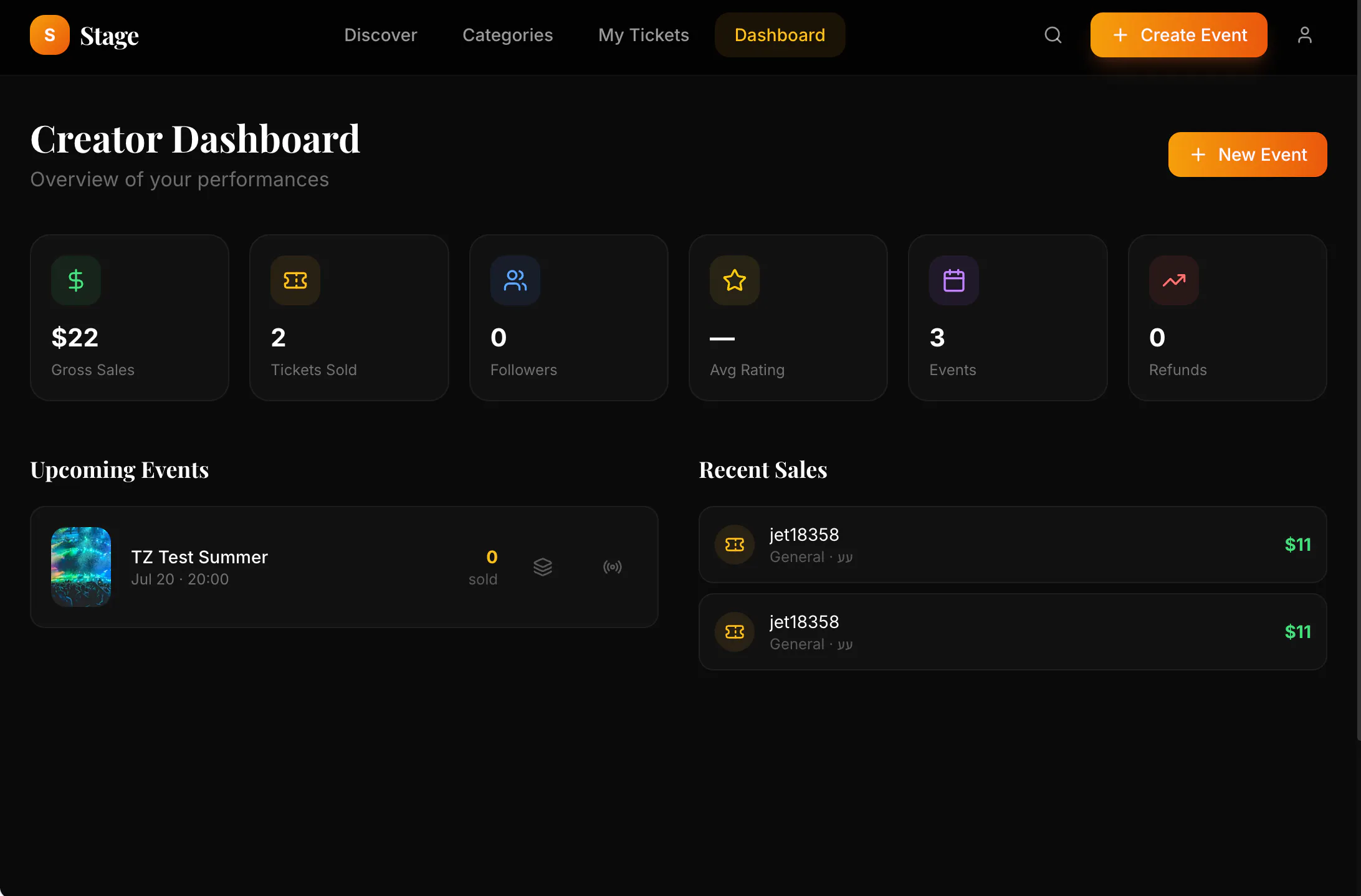Click the 0 Followers value

pyautogui.click(x=499, y=338)
